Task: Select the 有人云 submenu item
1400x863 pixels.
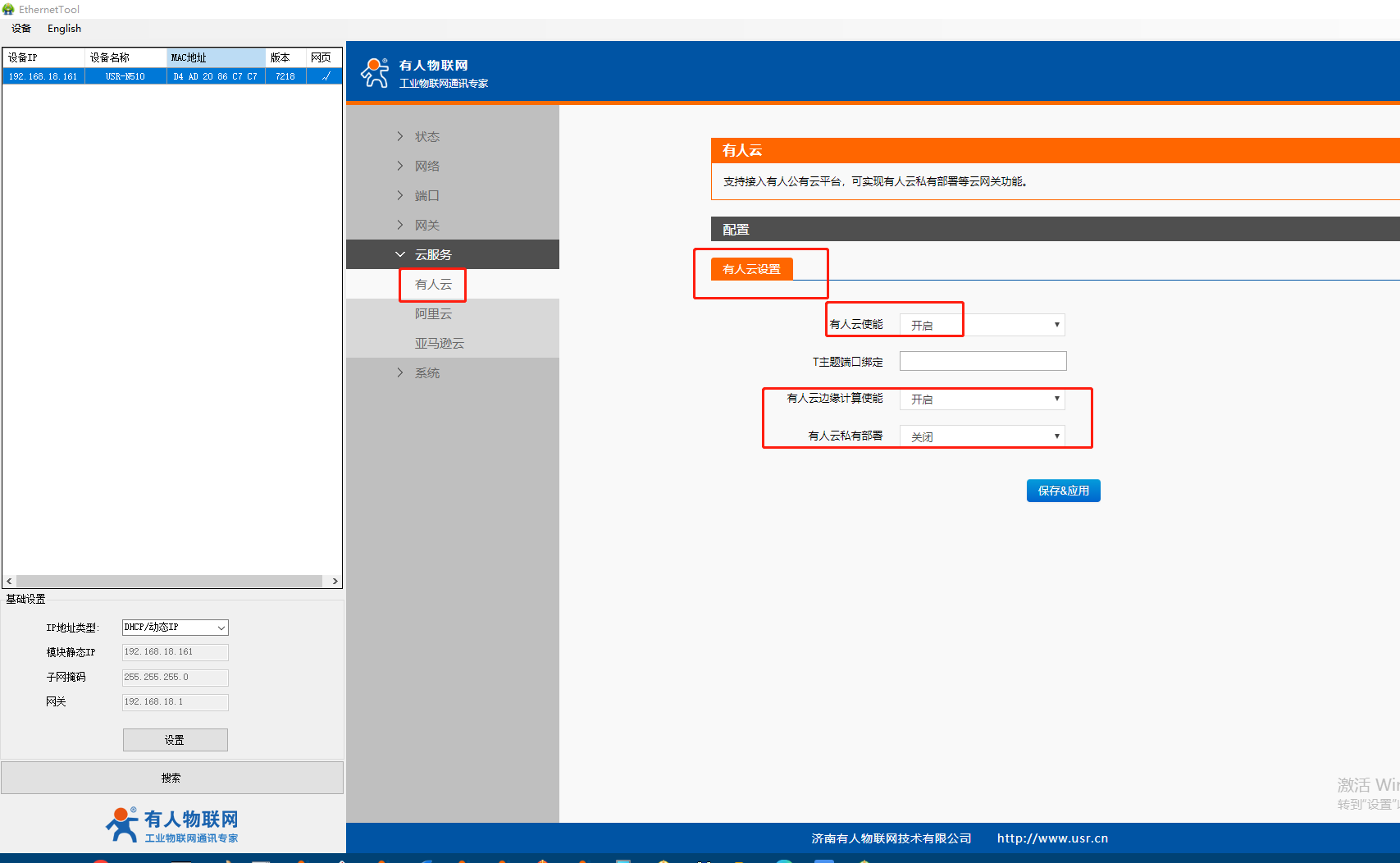Action: [x=433, y=285]
